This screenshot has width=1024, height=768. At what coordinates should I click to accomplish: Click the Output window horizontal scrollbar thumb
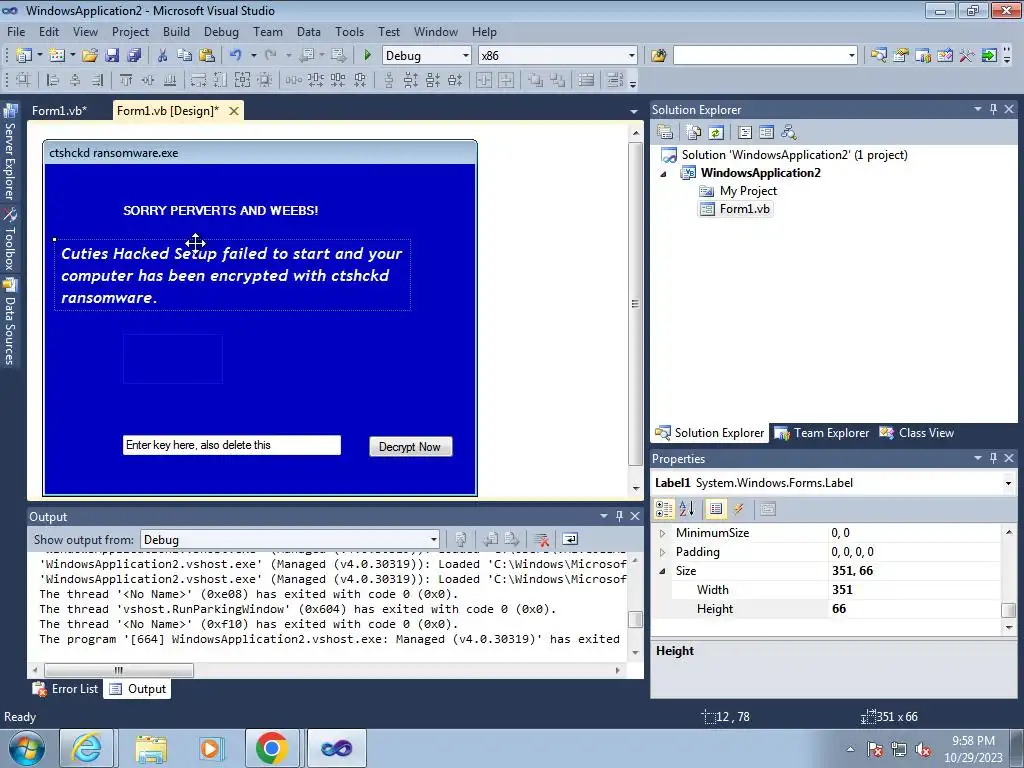[119, 670]
